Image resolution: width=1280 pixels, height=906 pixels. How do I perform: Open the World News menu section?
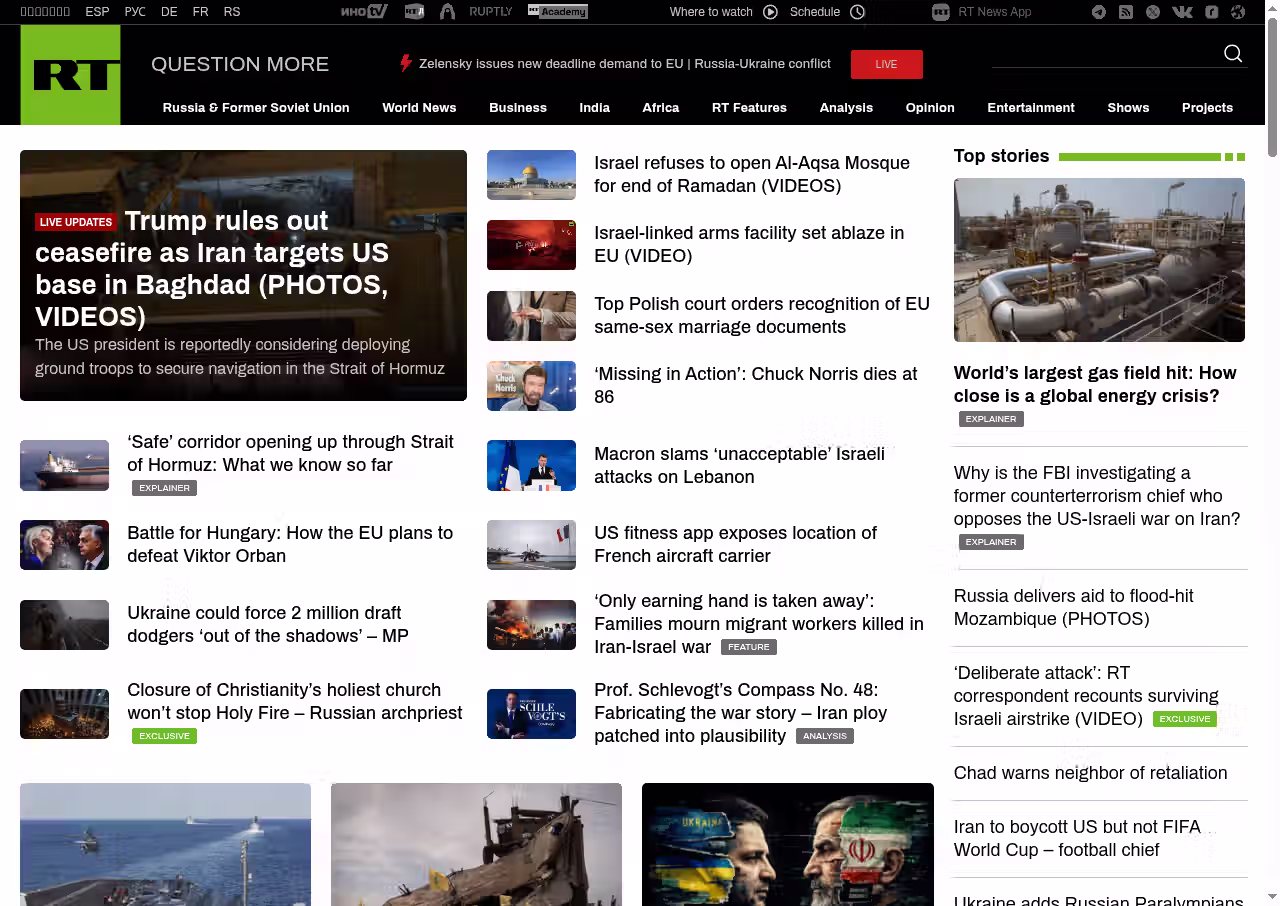pyautogui.click(x=419, y=108)
